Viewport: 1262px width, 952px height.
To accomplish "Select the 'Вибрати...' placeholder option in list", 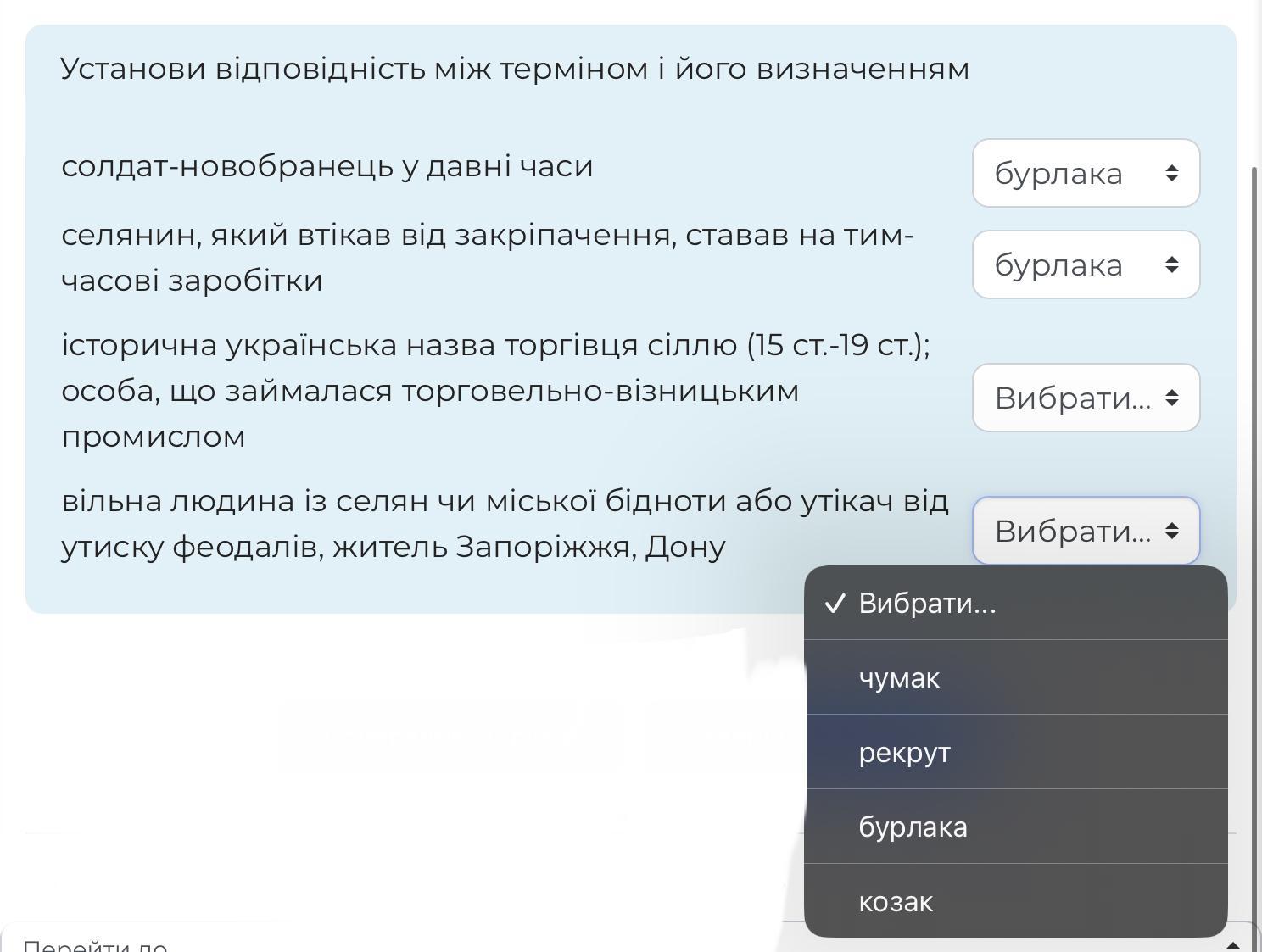I will tap(927, 604).
